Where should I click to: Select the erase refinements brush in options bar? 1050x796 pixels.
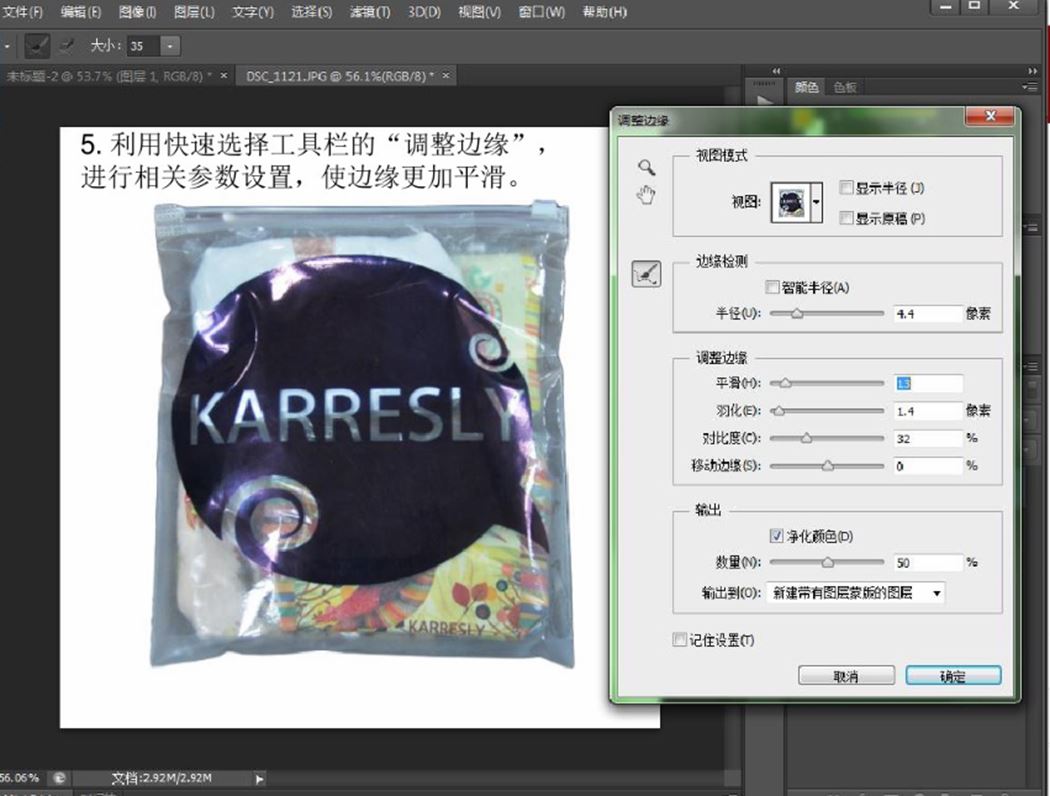tap(66, 45)
